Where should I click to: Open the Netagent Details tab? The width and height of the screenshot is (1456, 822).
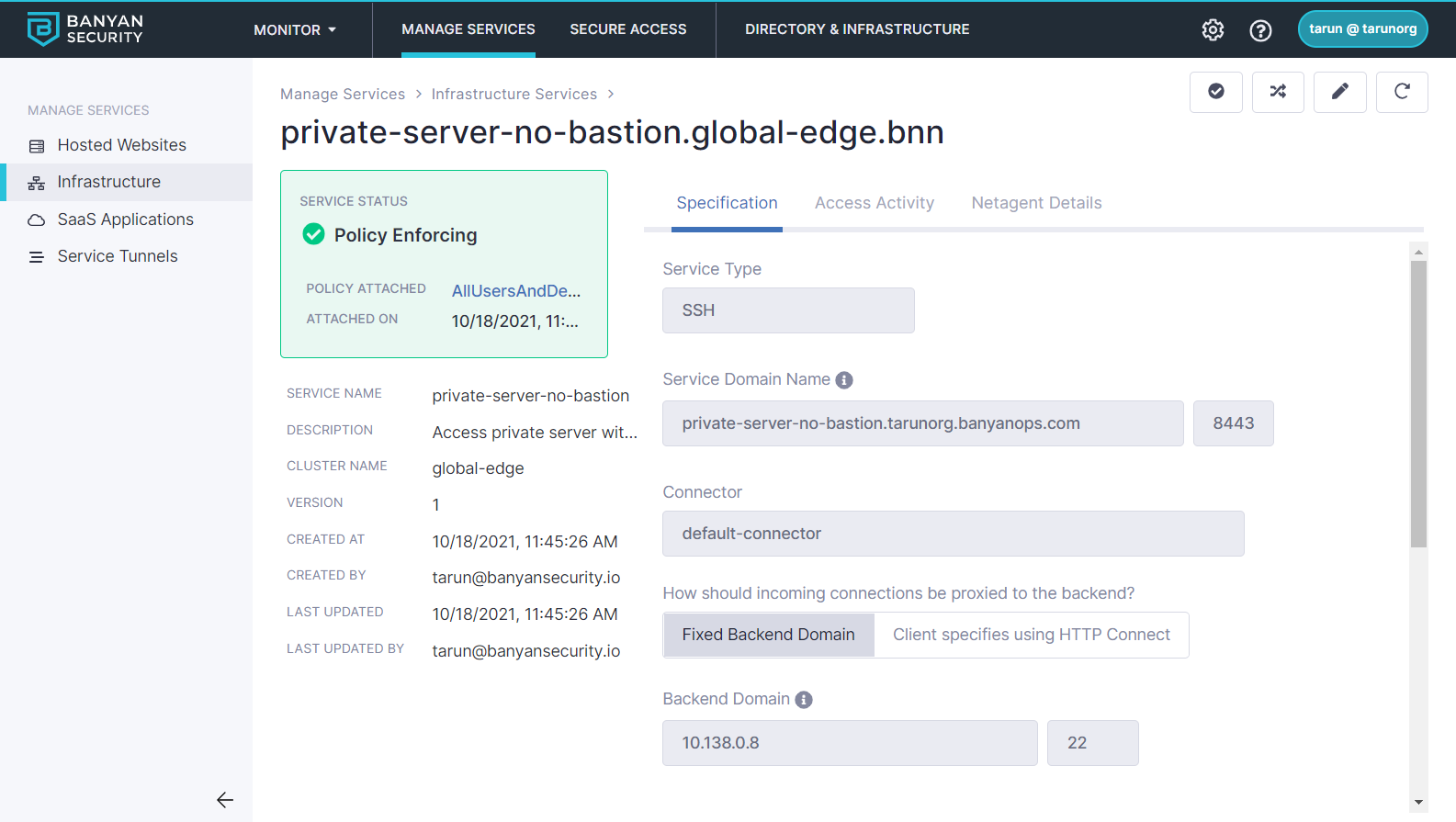[1036, 203]
